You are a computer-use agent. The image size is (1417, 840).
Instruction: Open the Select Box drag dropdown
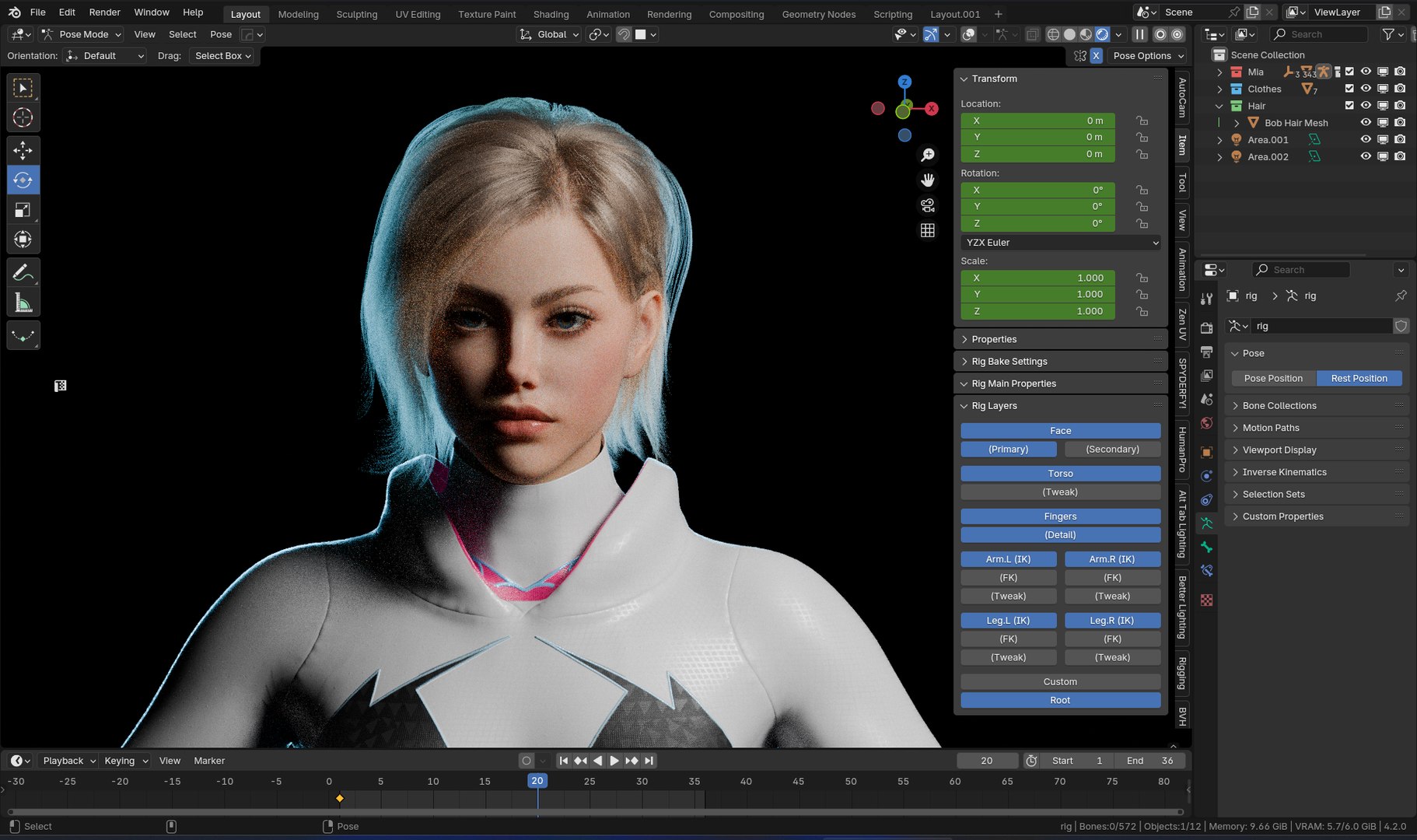tap(222, 56)
